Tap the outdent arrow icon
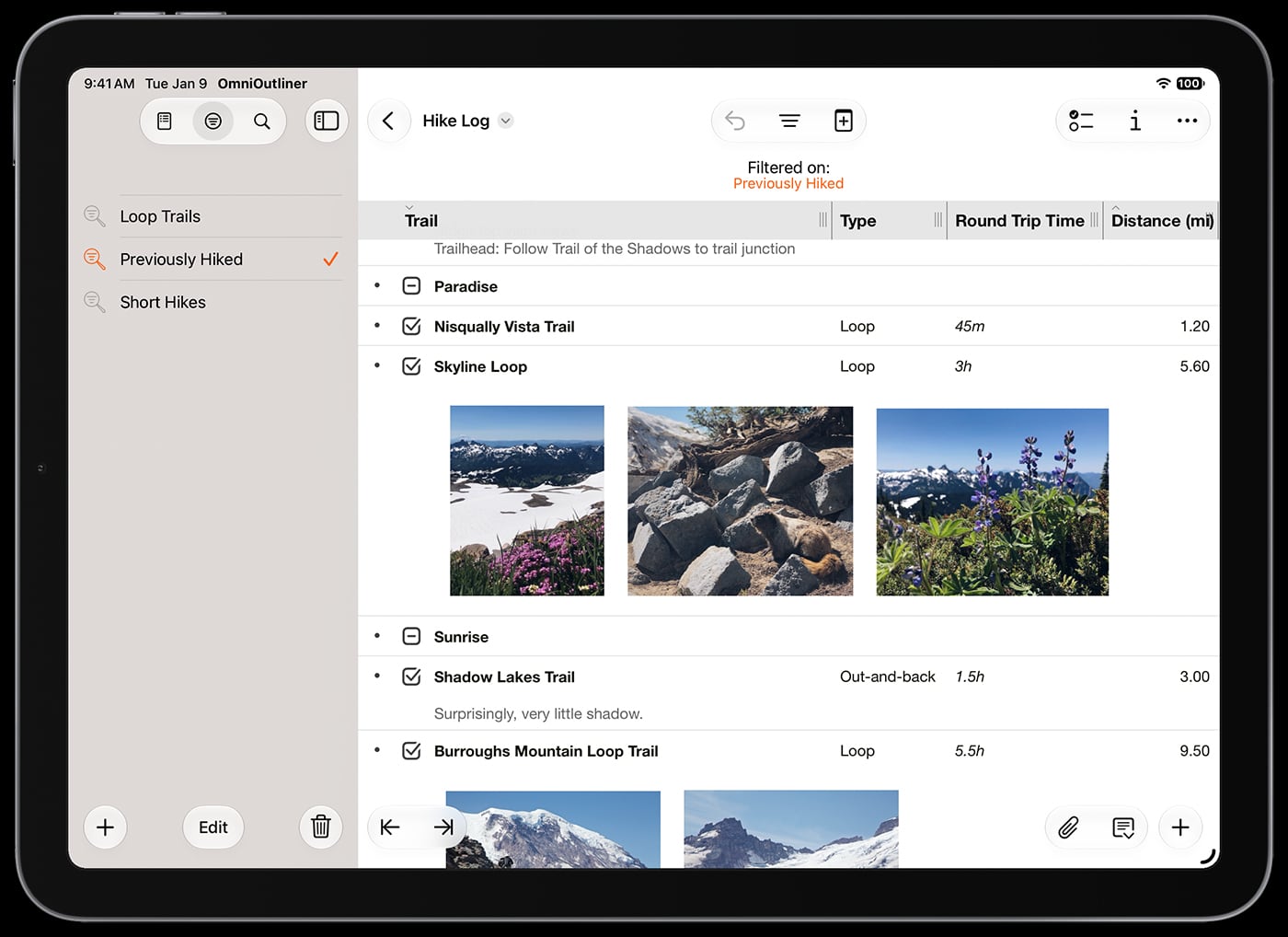This screenshot has width=1288, height=937. click(390, 827)
